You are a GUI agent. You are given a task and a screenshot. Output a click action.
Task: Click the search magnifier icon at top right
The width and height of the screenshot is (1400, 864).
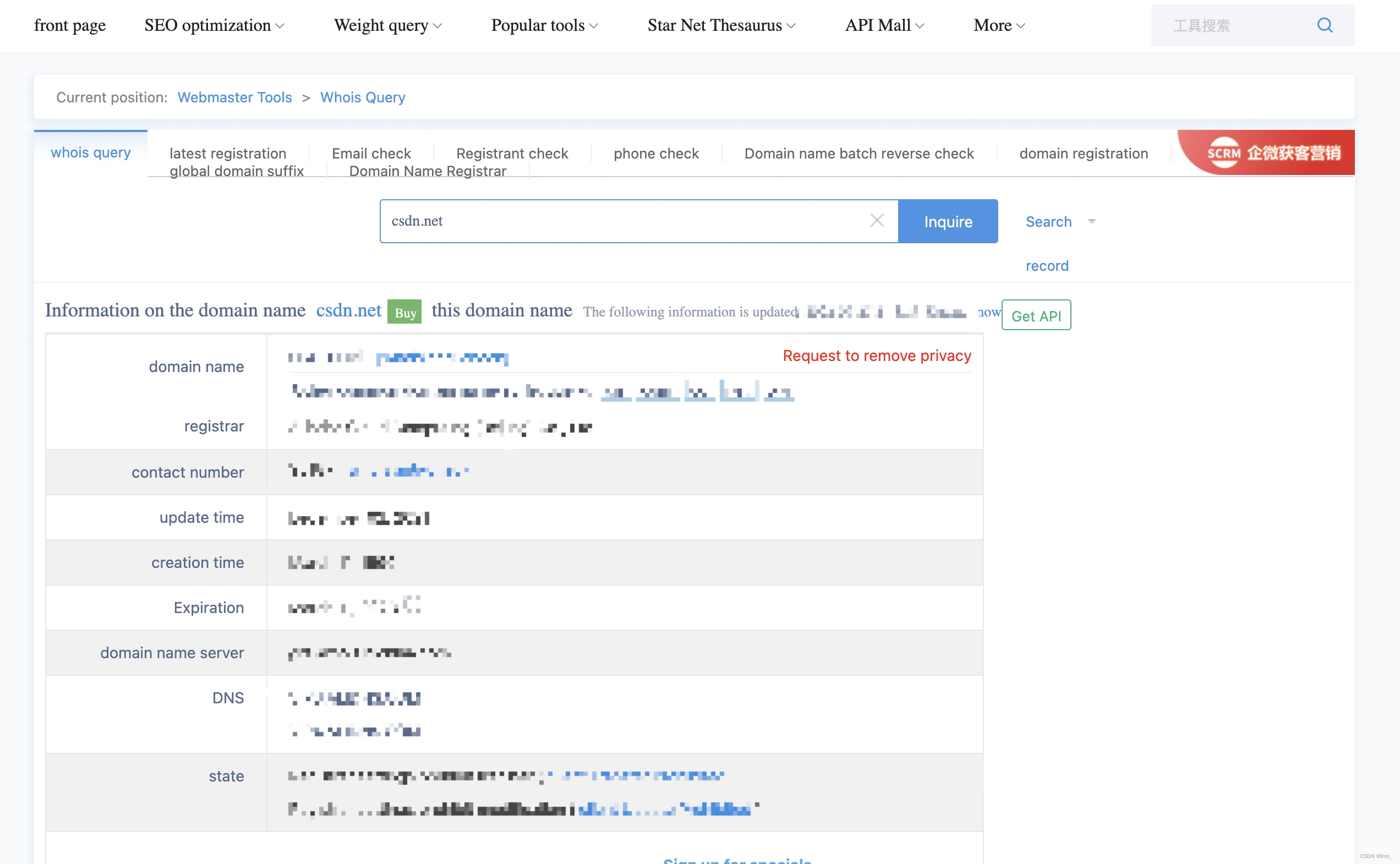click(1325, 25)
